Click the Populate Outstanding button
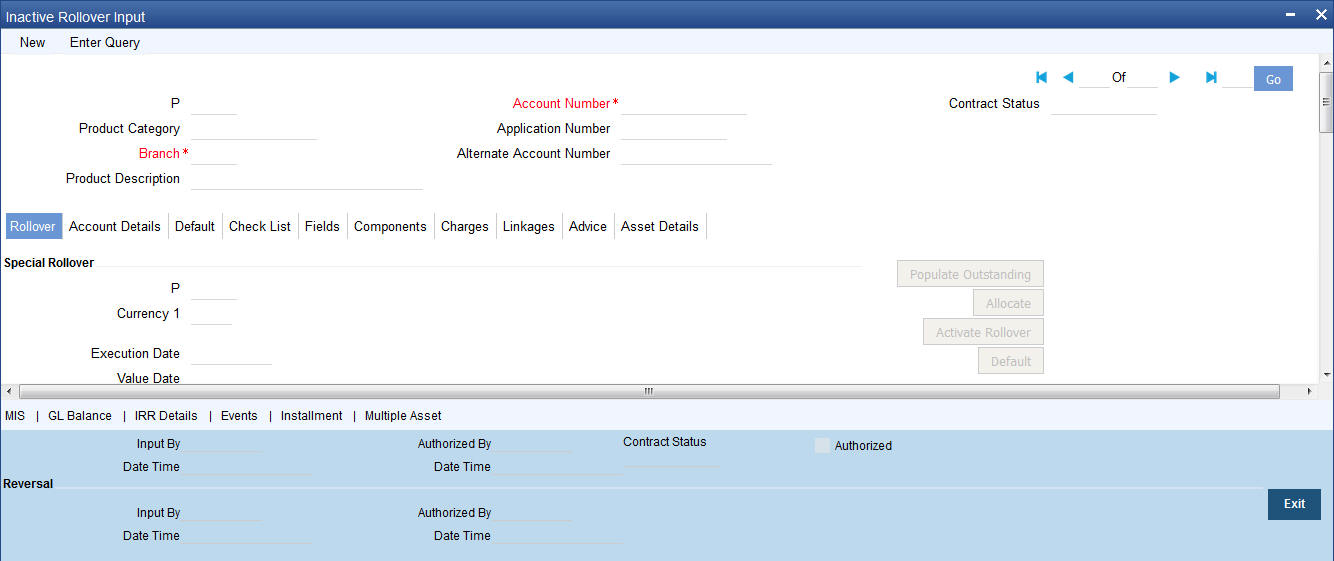 pyautogui.click(x=970, y=274)
